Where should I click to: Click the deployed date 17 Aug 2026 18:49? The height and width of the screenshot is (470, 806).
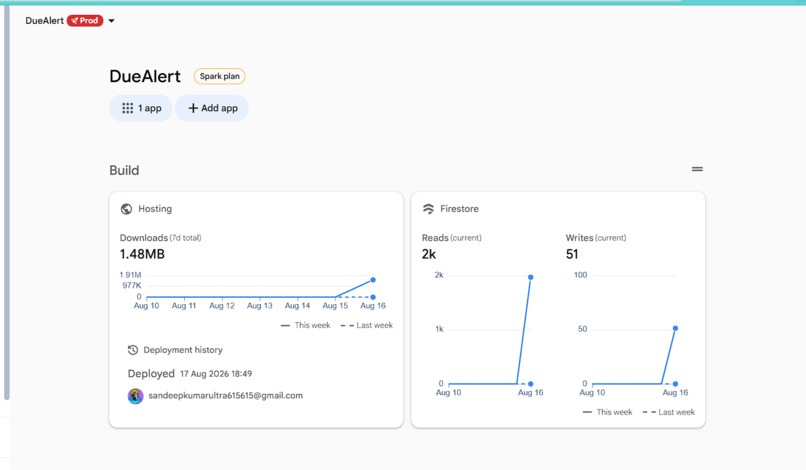pyautogui.click(x=216, y=374)
